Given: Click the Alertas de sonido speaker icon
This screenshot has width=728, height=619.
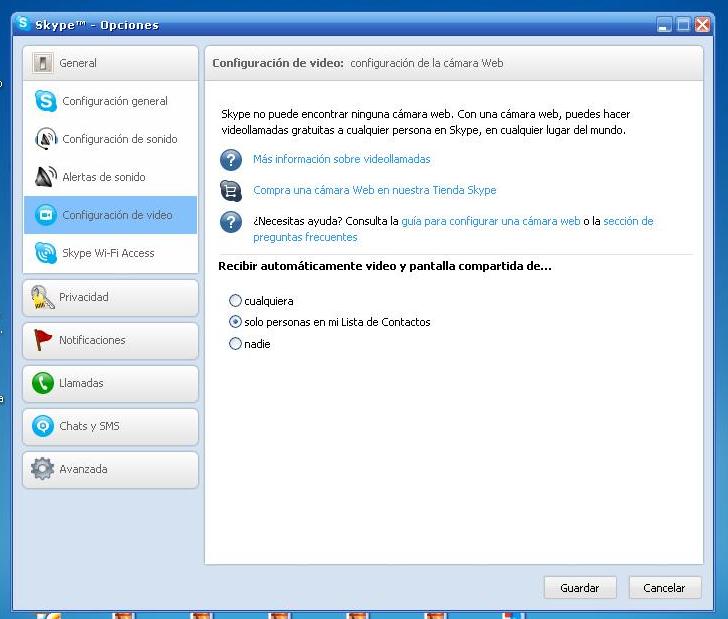Looking at the screenshot, I should pyautogui.click(x=45, y=177).
